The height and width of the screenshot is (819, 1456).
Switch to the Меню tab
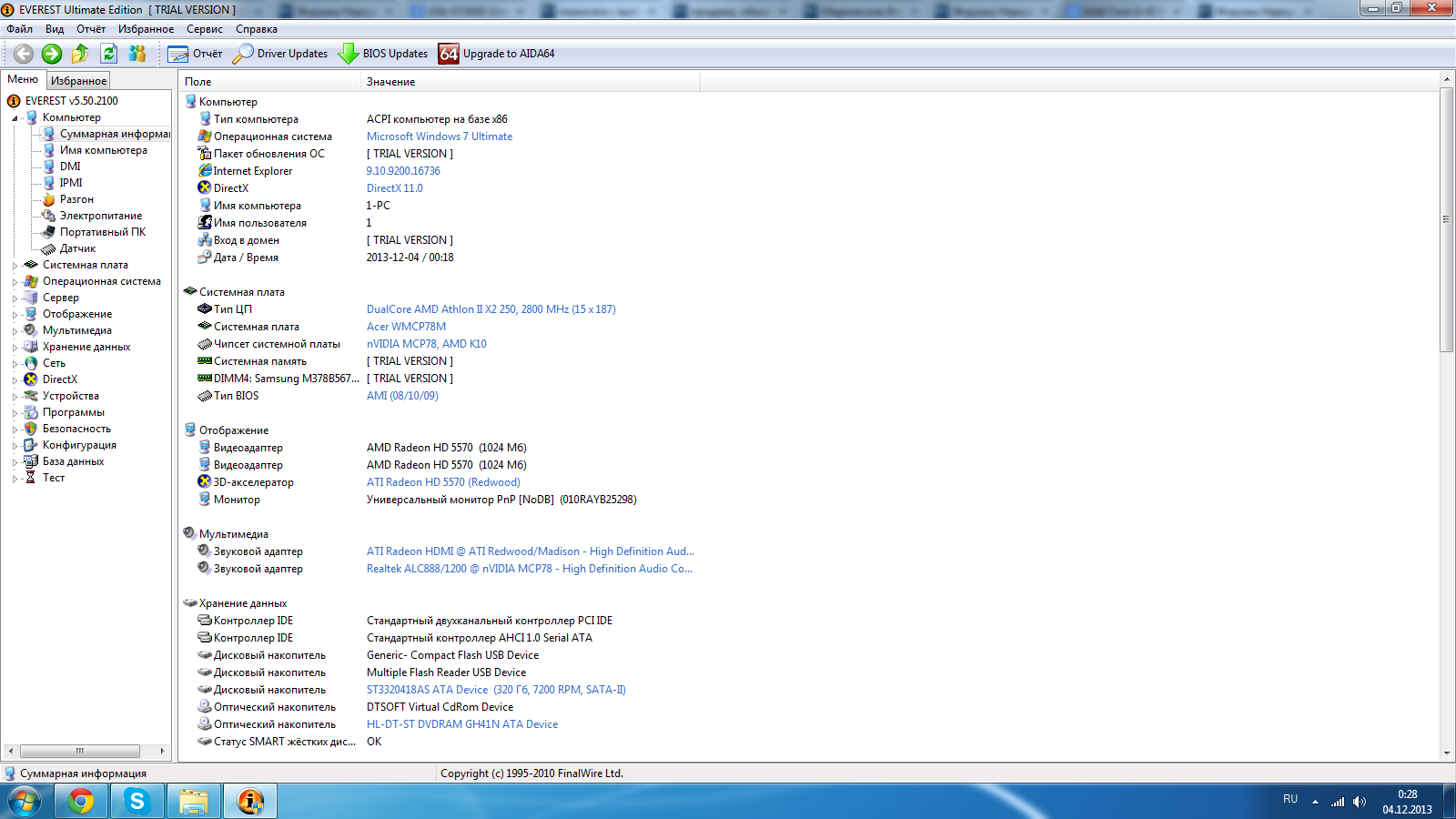(x=23, y=79)
